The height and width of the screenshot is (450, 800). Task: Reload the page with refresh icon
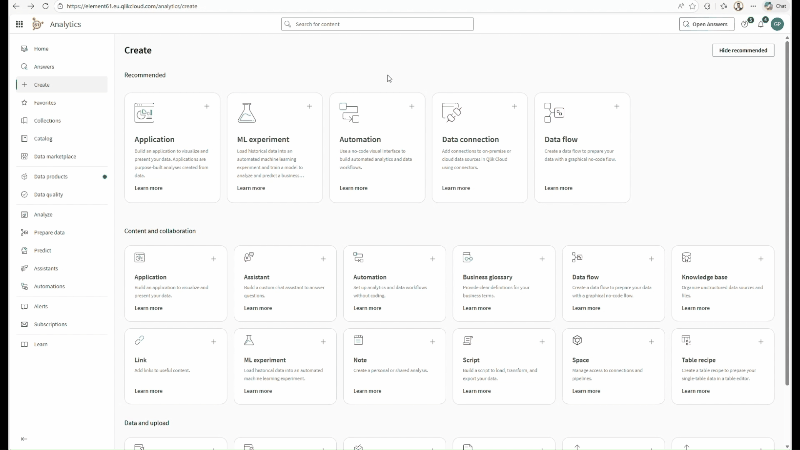tap(45, 6)
